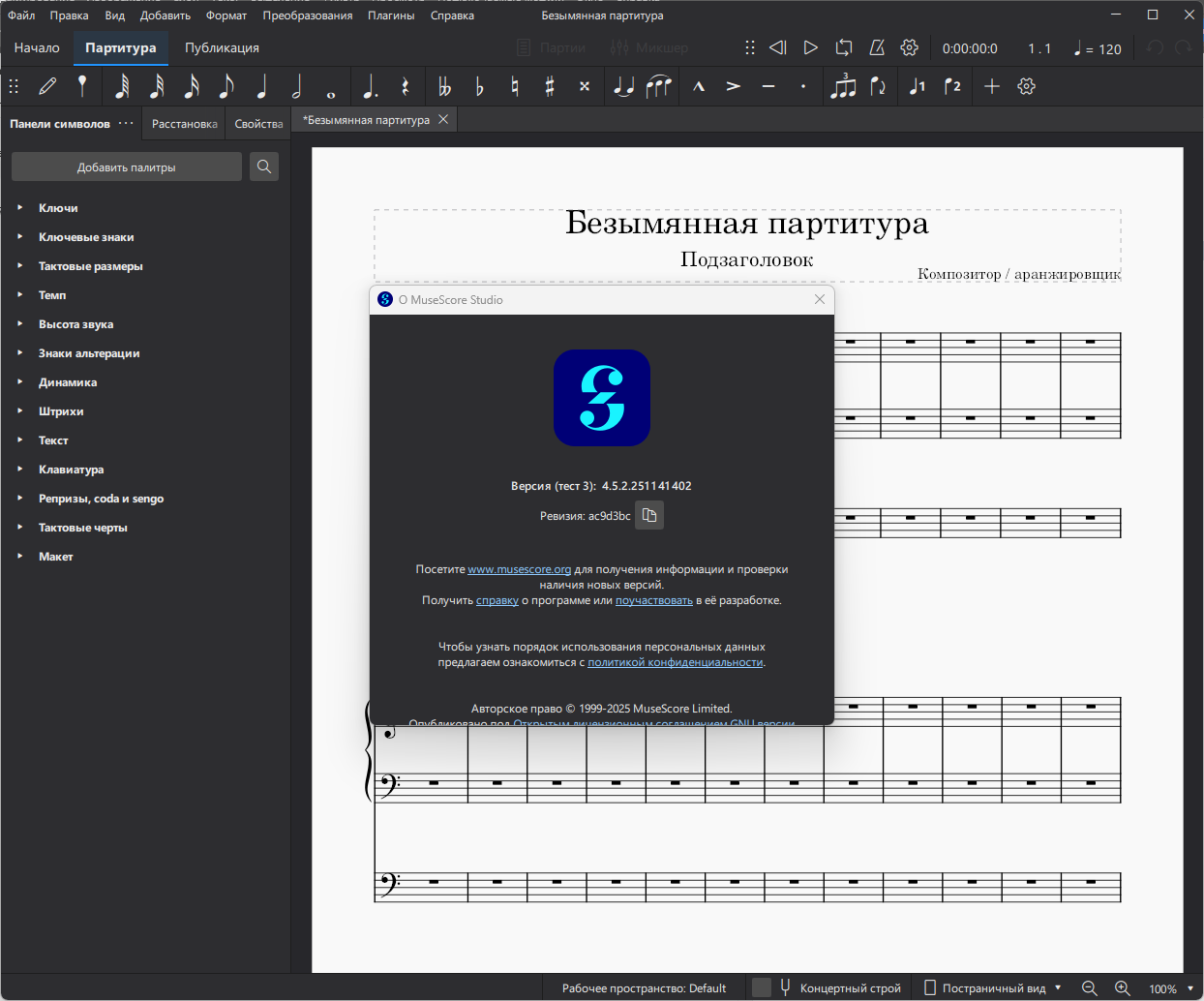
Task: Open the zoom percentage dropdown
Action: click(x=1171, y=988)
